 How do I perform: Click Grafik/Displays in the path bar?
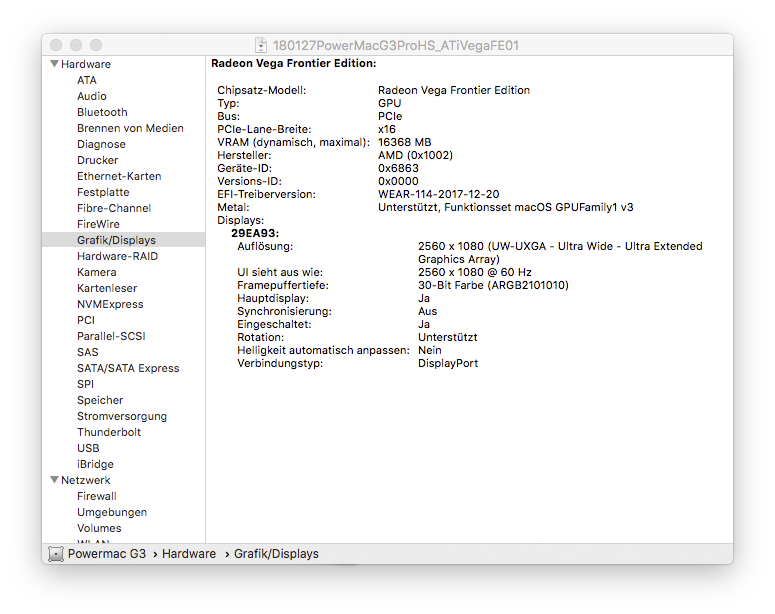[276, 554]
